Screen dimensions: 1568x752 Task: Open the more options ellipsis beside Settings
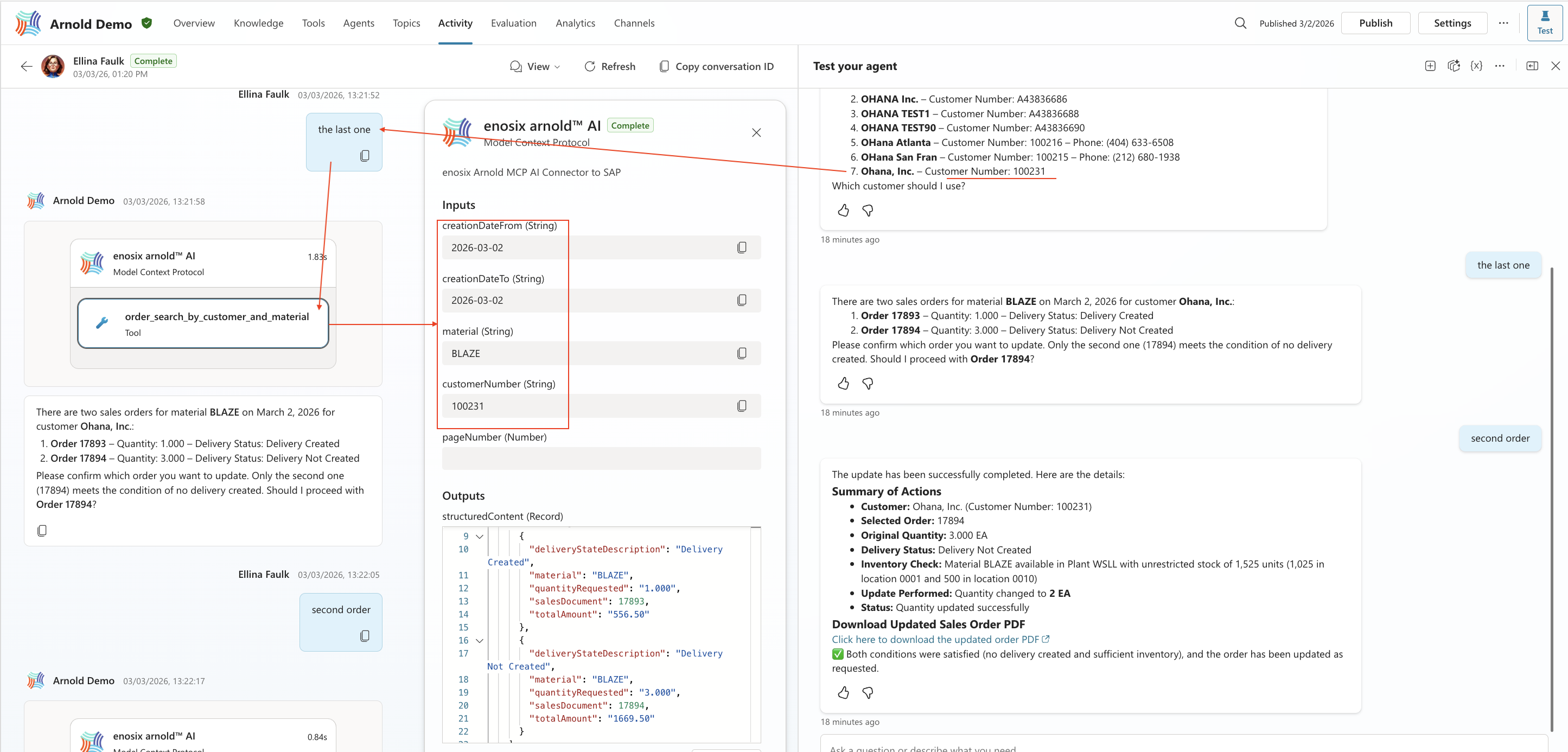(x=1503, y=23)
